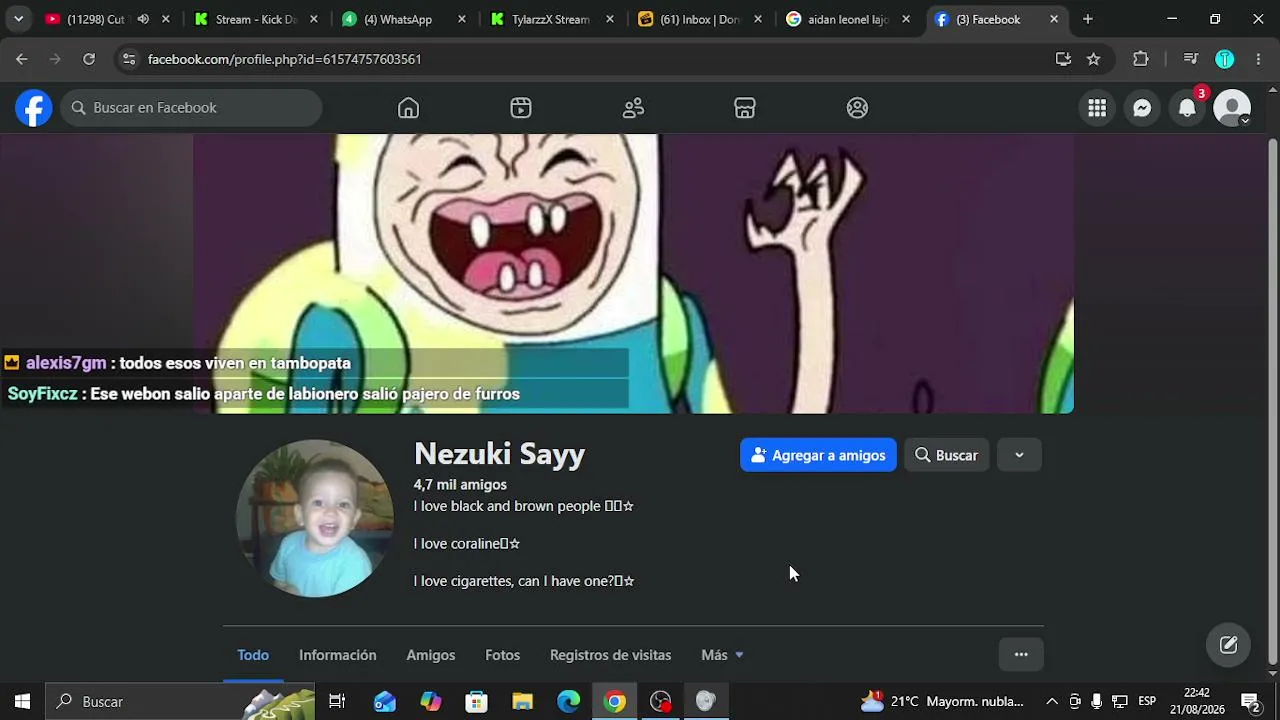Open the Chrome extensions puzzle icon
The image size is (1280, 720).
[1141, 59]
